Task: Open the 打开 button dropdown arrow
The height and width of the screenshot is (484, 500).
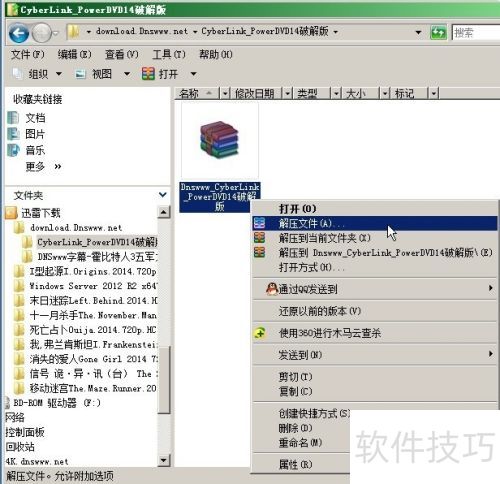Action: [193, 74]
